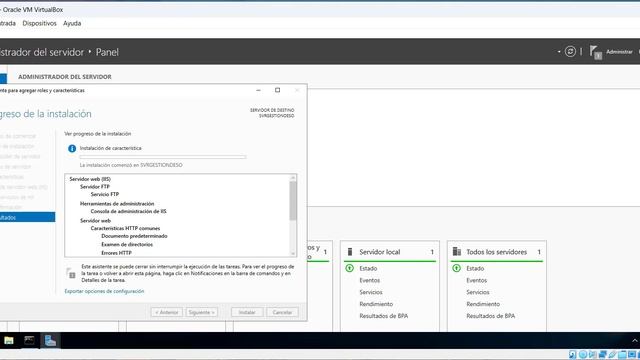Viewport: 640px width, 360px height.
Task: Open Resultados de BPA under Todos los servidores
Action: (x=491, y=316)
